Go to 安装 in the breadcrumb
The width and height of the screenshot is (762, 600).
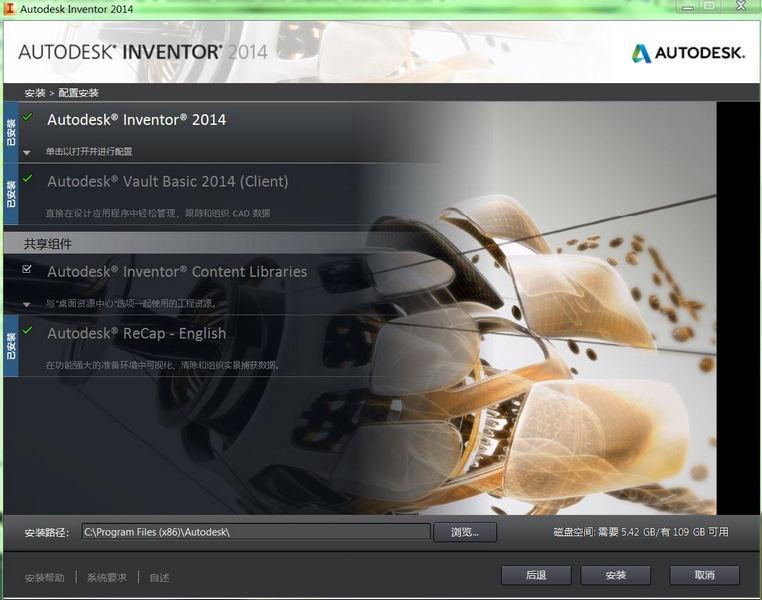click(35, 93)
